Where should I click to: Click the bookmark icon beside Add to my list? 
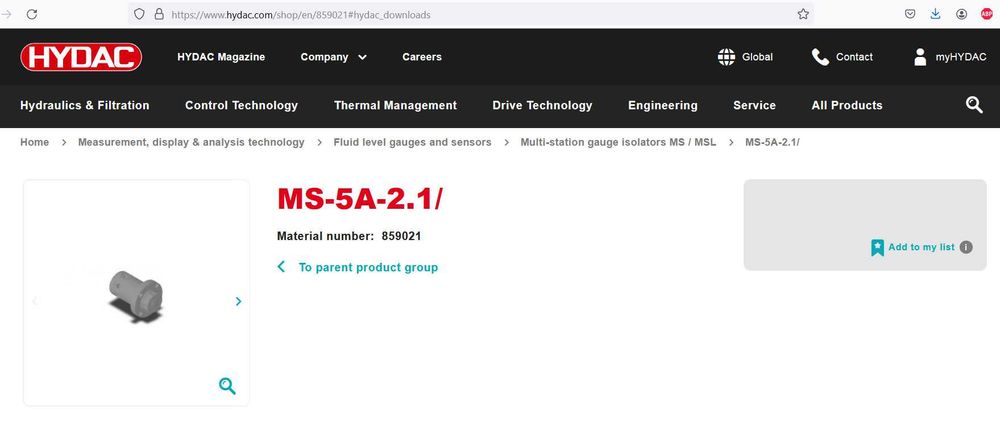coord(878,247)
